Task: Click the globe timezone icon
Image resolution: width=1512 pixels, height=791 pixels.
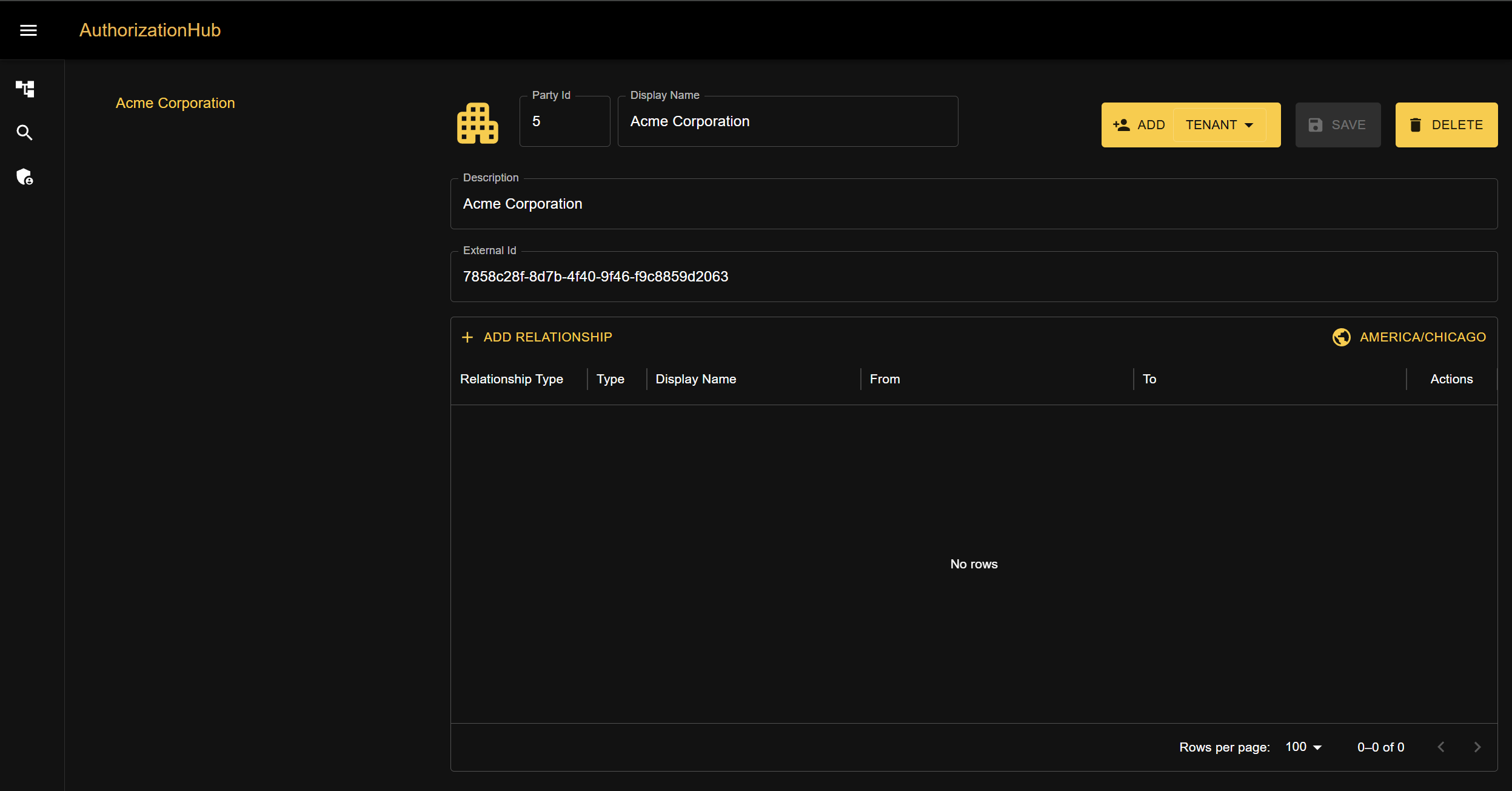Action: tap(1341, 337)
